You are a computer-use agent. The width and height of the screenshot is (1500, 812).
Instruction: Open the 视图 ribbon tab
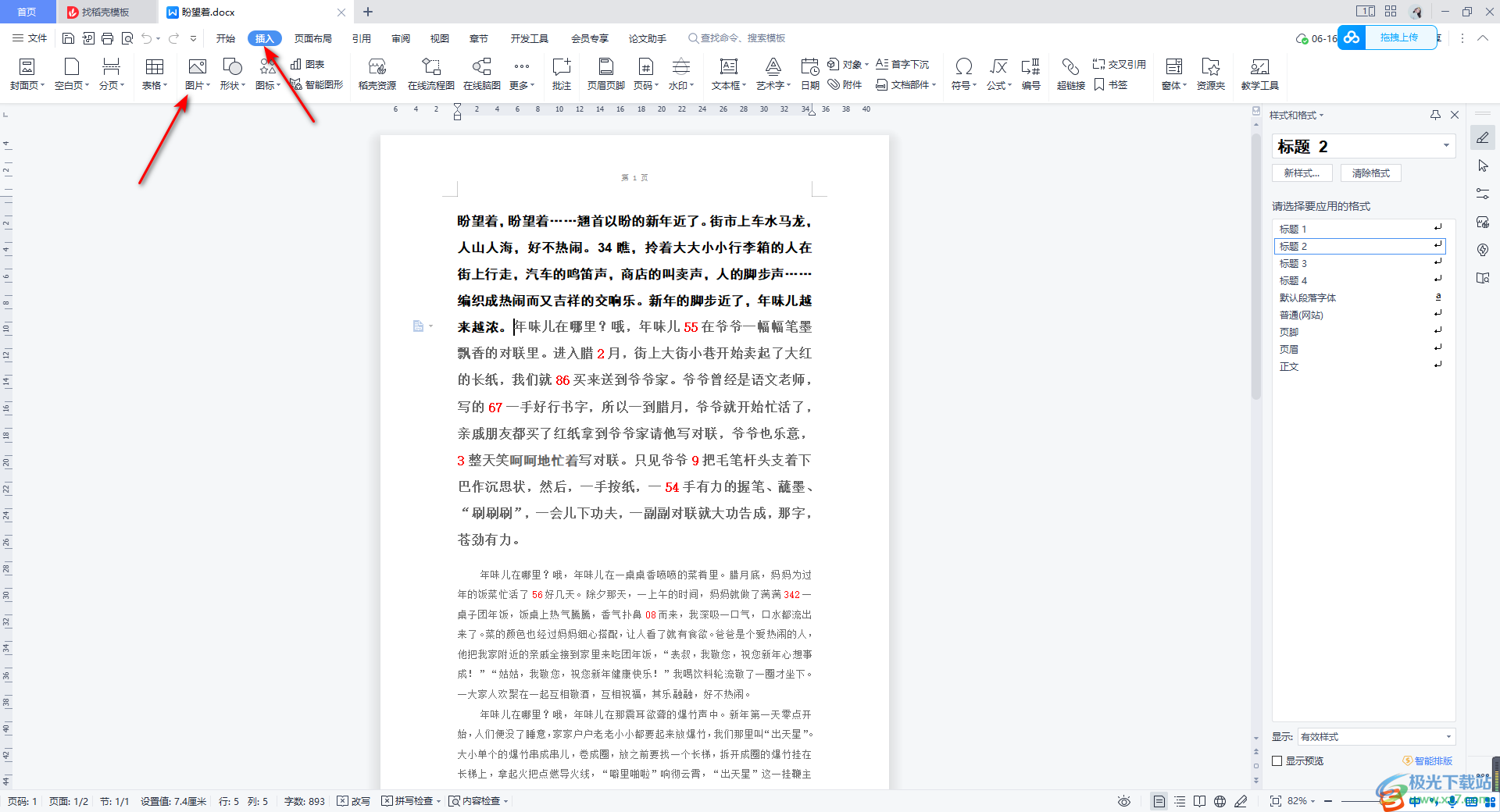pos(440,38)
